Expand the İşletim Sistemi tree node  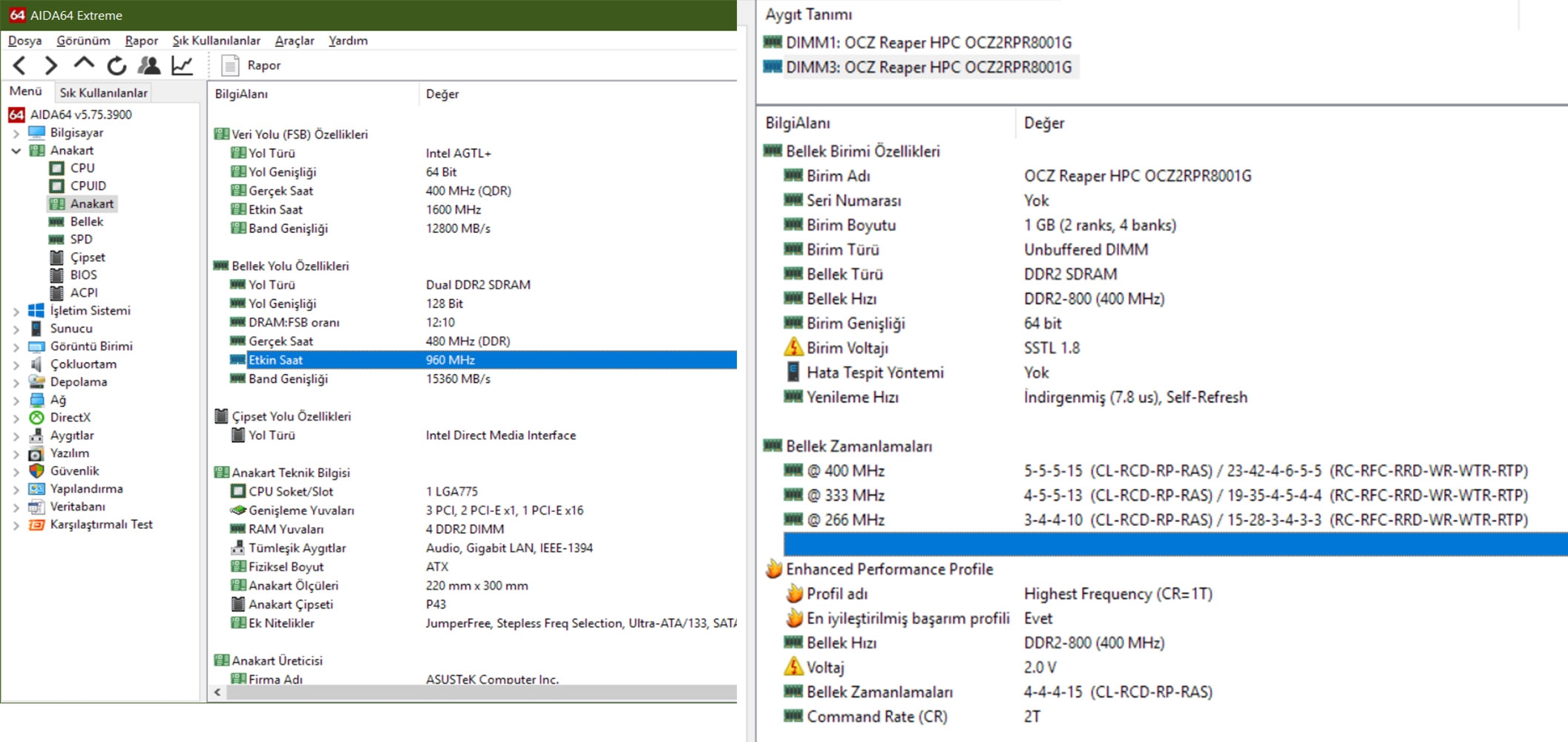click(16, 312)
